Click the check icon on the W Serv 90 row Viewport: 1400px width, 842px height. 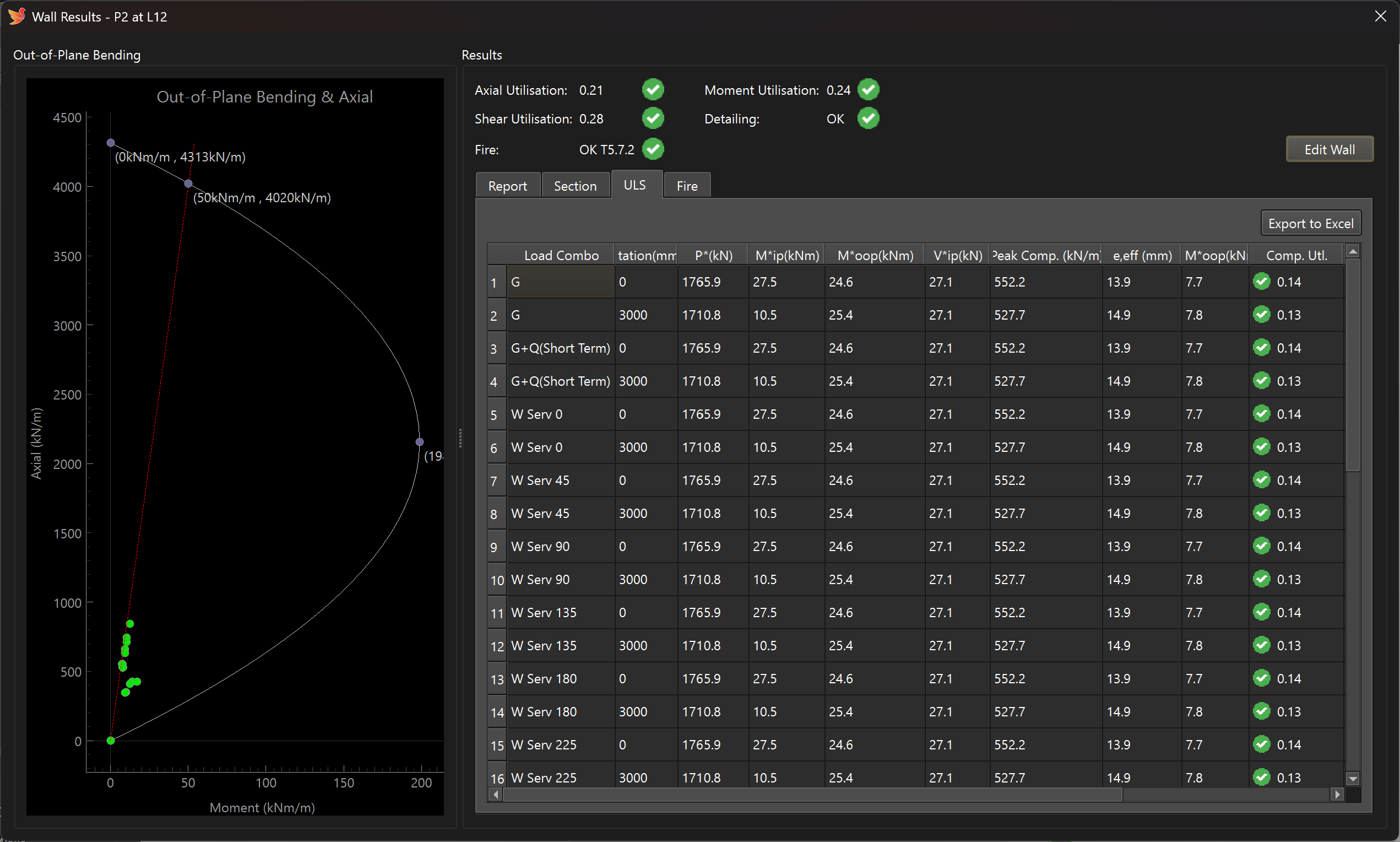1262,546
